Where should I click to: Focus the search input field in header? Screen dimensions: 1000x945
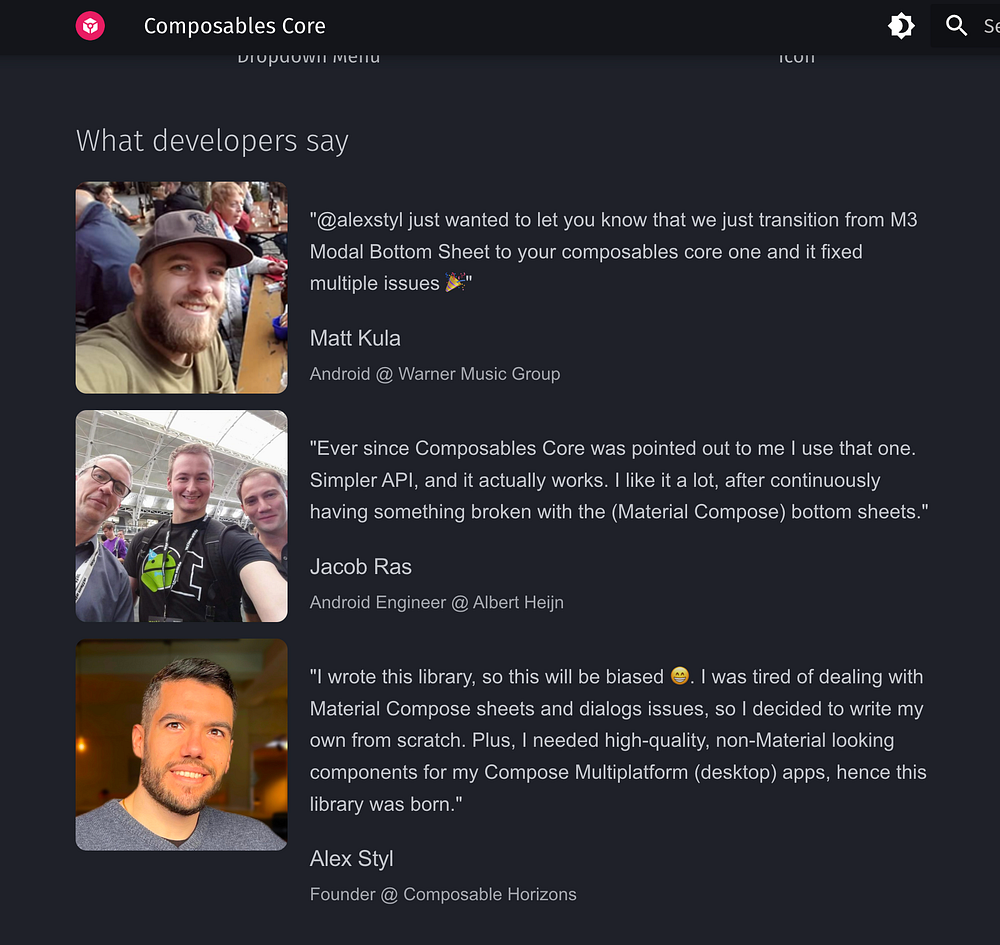pyautogui.click(x=965, y=26)
